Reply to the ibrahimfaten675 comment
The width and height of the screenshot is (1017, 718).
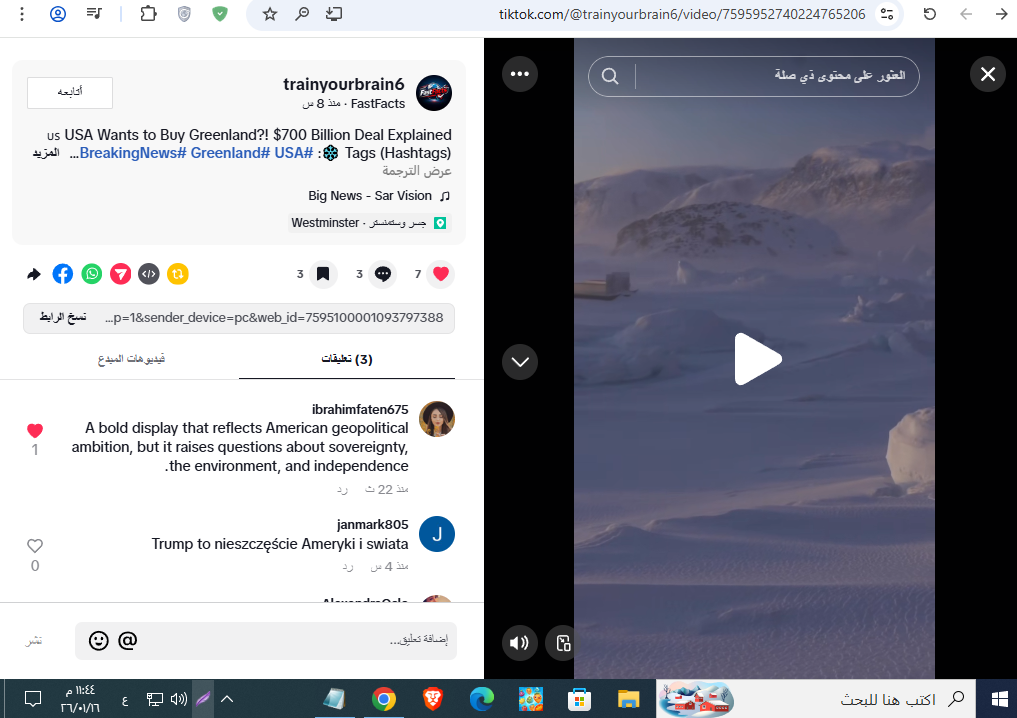pos(342,489)
